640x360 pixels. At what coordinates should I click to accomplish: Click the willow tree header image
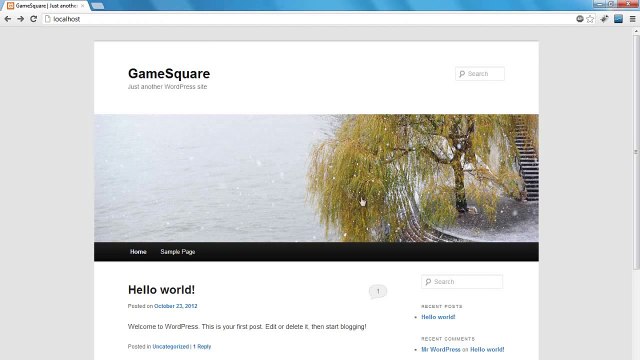[x=316, y=178]
